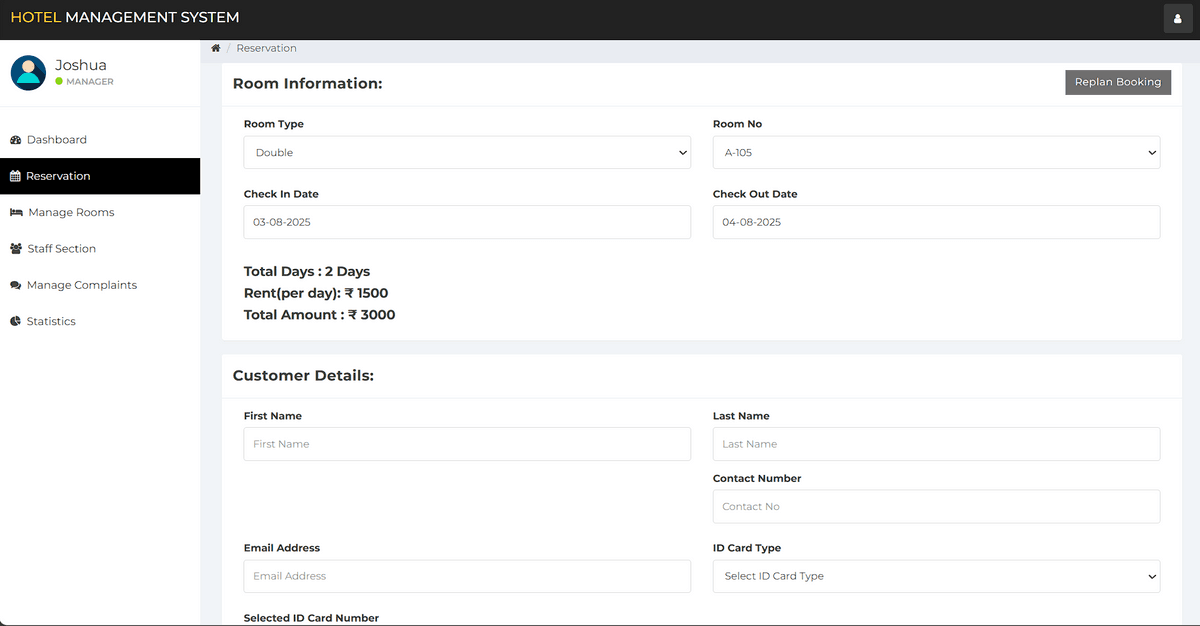The width and height of the screenshot is (1200, 626).
Task: Click the Manage Complaints chat bubble icon
Action: click(15, 285)
